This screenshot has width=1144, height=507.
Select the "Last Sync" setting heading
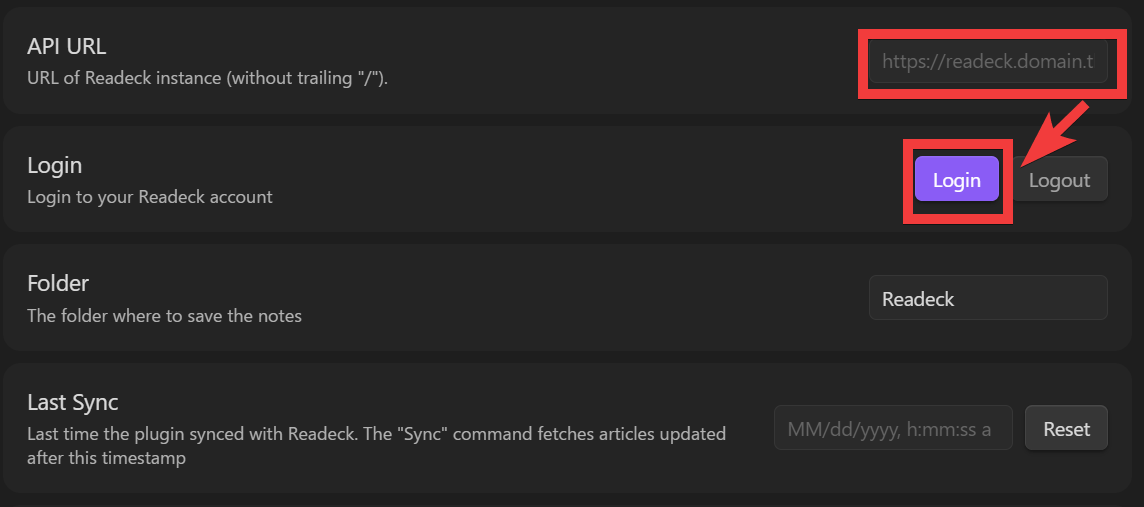point(73,403)
